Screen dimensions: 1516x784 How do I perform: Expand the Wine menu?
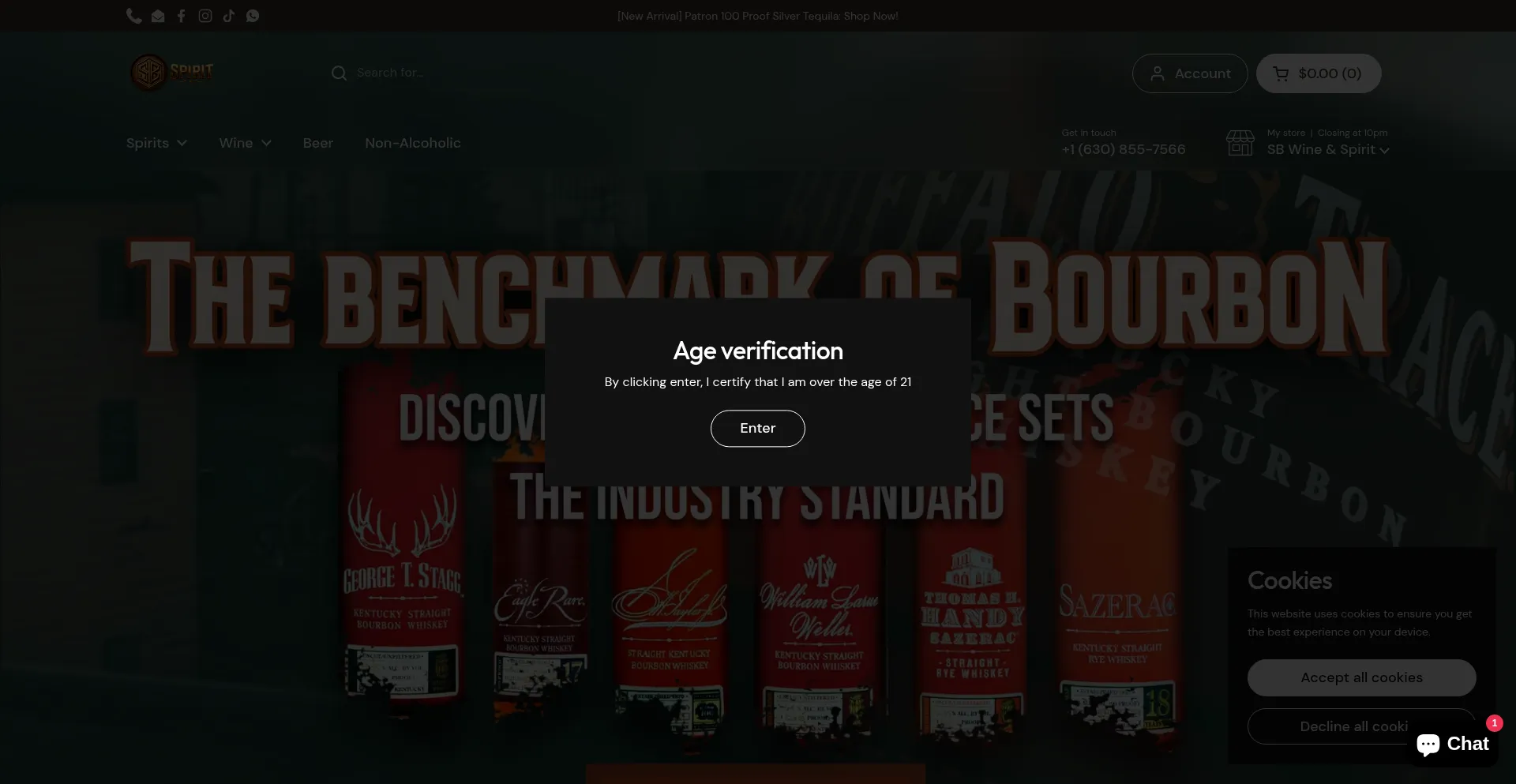245,143
